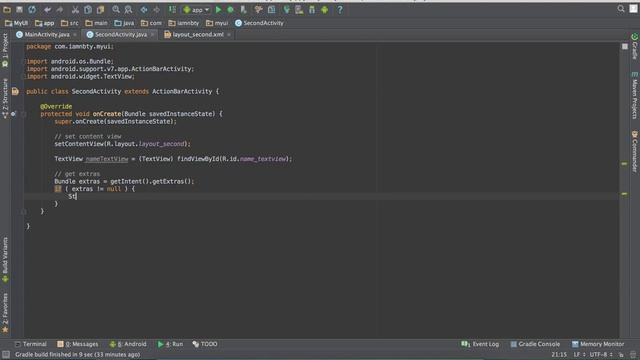Close the layout_second.xml tab
The height and width of the screenshot is (360, 640).
[x=229, y=35]
